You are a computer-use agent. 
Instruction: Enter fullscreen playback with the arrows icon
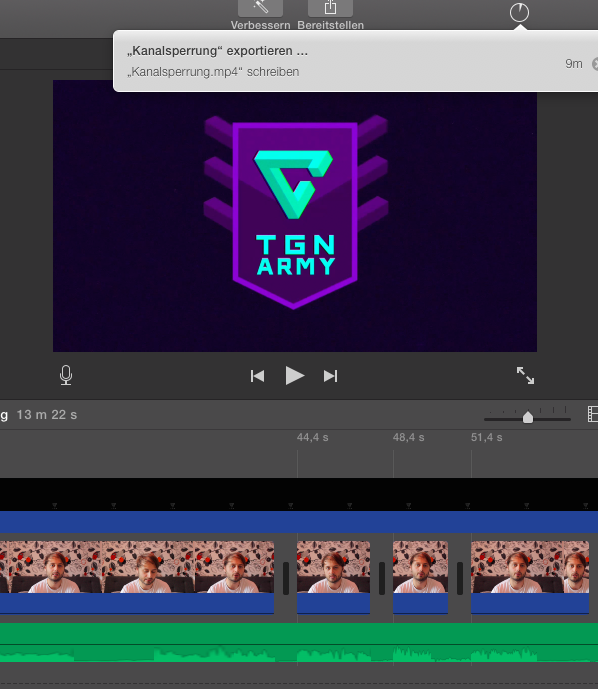[525, 376]
